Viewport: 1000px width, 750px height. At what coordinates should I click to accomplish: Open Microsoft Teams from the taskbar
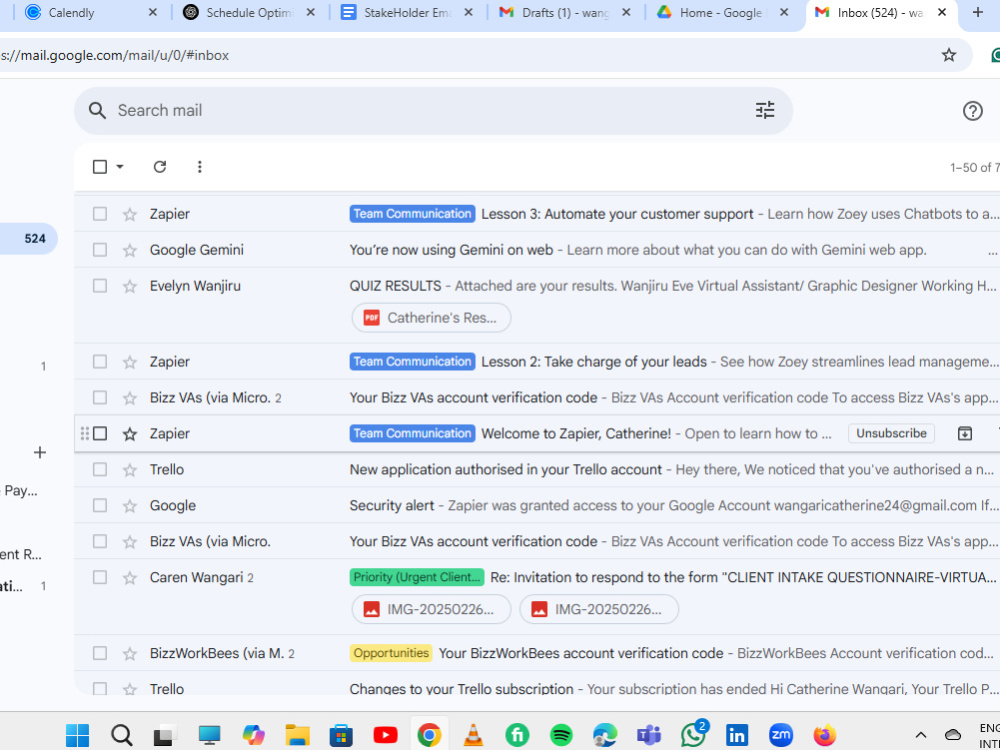[x=649, y=735]
